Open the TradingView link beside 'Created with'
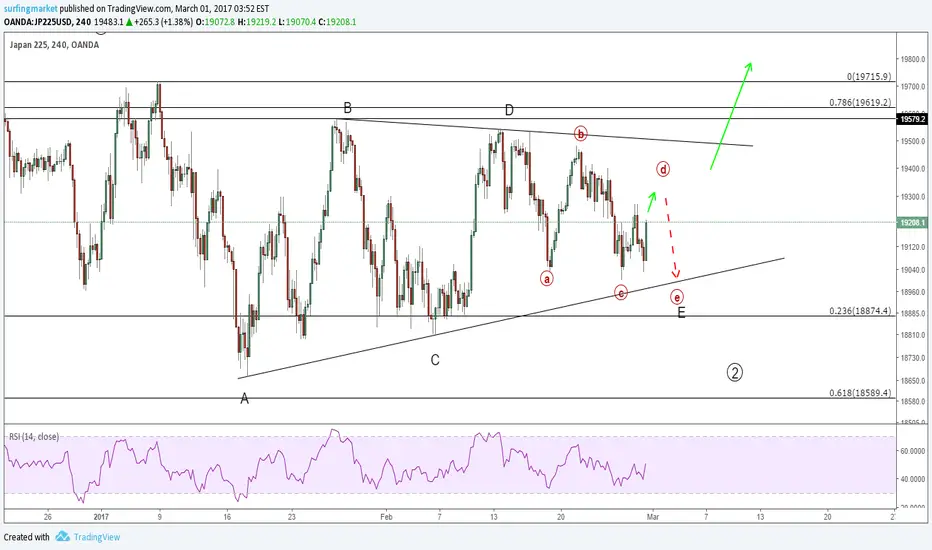The height and width of the screenshot is (550, 932). pos(97,537)
